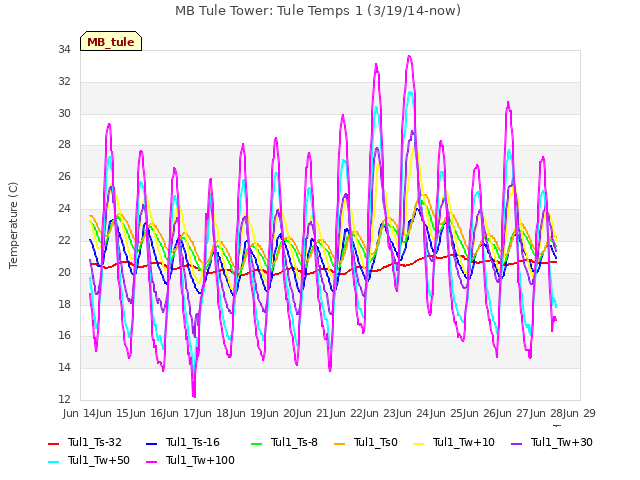Click the chart title MB Tule Tower
Screen dimensions: 640x480
click(318, 11)
